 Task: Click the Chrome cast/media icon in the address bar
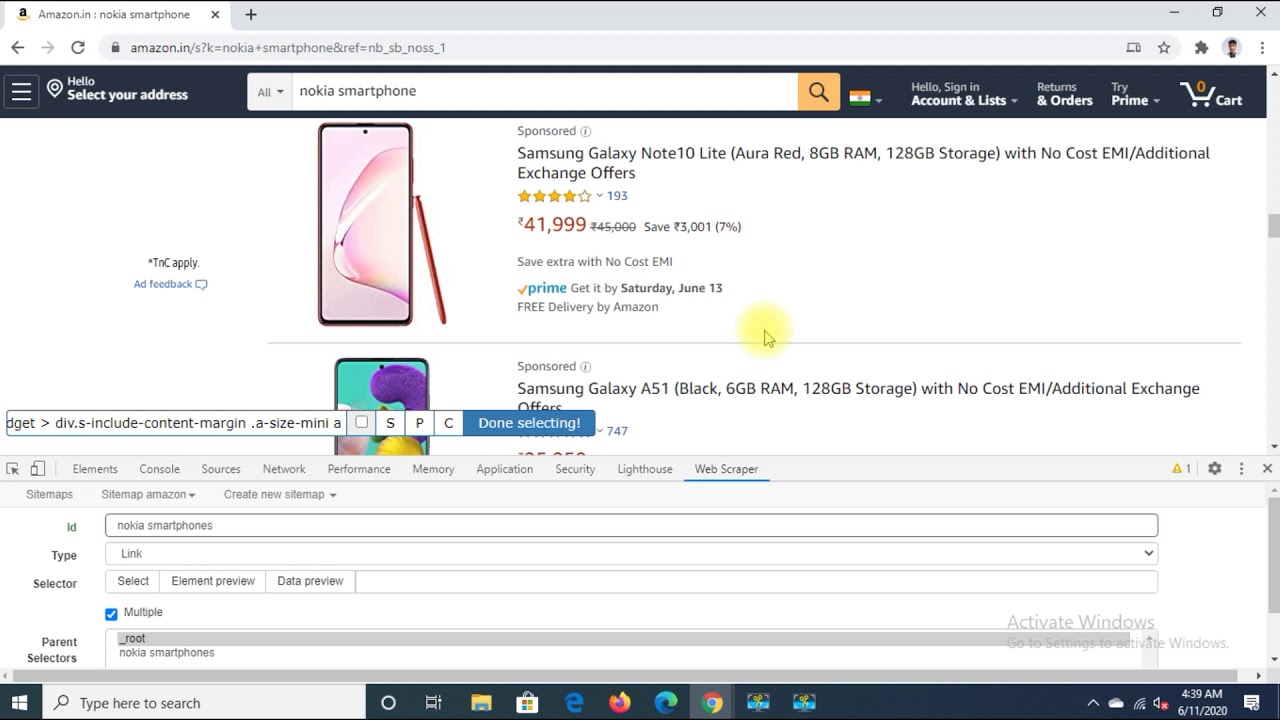[1133, 47]
